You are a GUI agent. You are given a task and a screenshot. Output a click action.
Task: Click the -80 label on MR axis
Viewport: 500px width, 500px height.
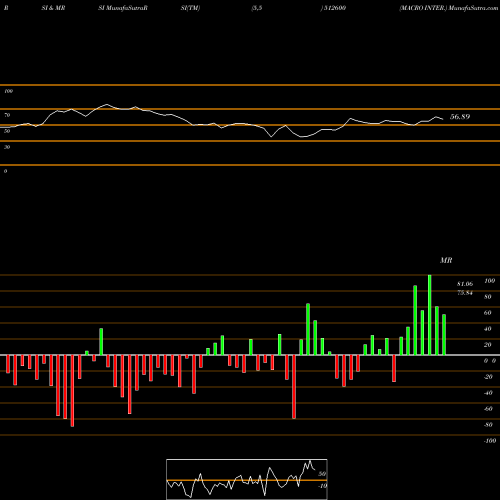[x=488, y=425]
